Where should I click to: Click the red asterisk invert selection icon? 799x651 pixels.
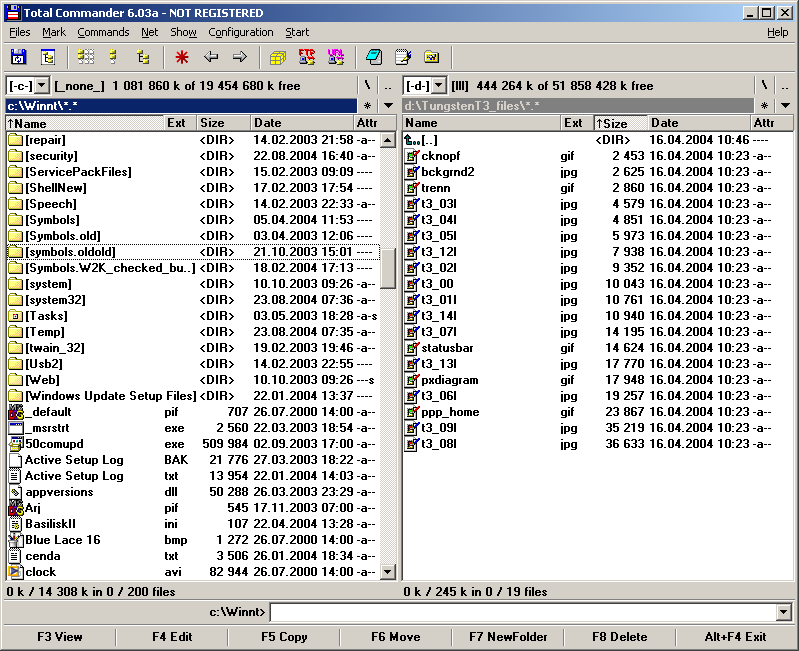click(181, 57)
